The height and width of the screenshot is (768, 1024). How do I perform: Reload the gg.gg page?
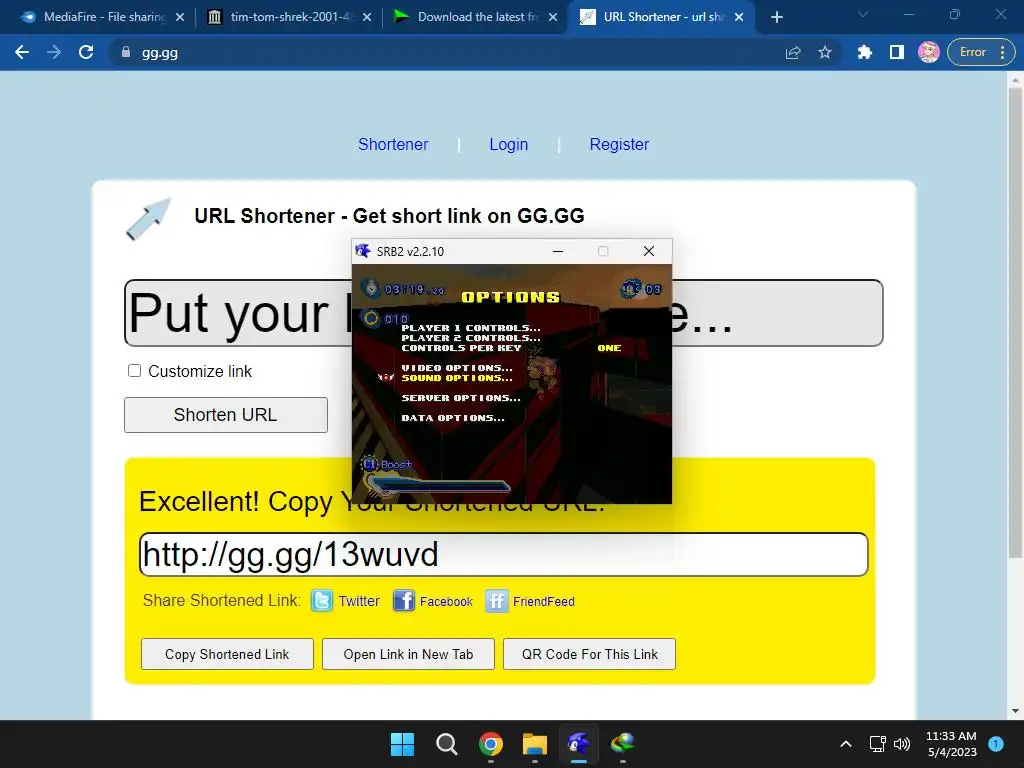[86, 52]
